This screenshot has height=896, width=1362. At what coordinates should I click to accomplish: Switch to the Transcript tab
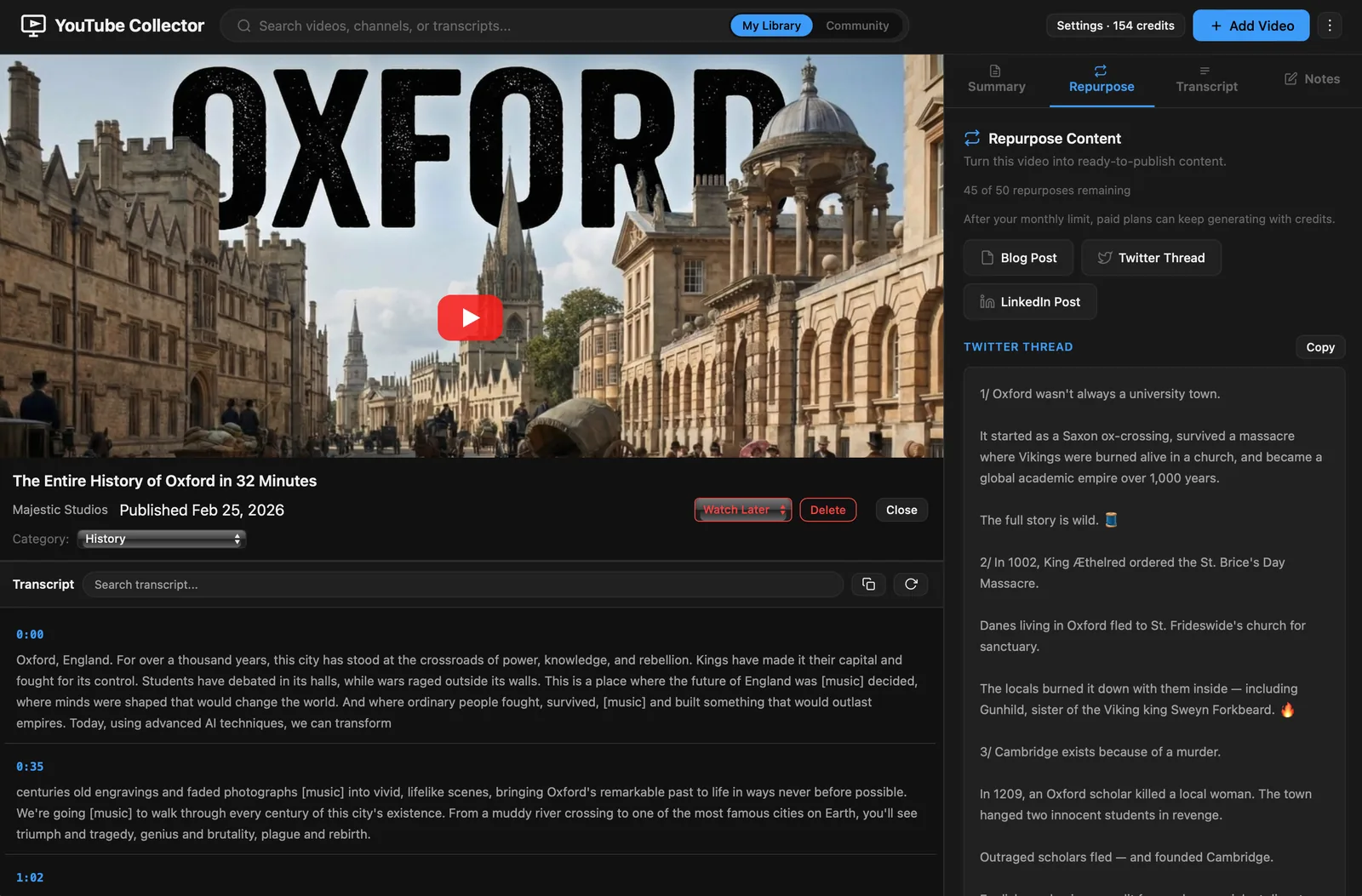click(x=1206, y=79)
